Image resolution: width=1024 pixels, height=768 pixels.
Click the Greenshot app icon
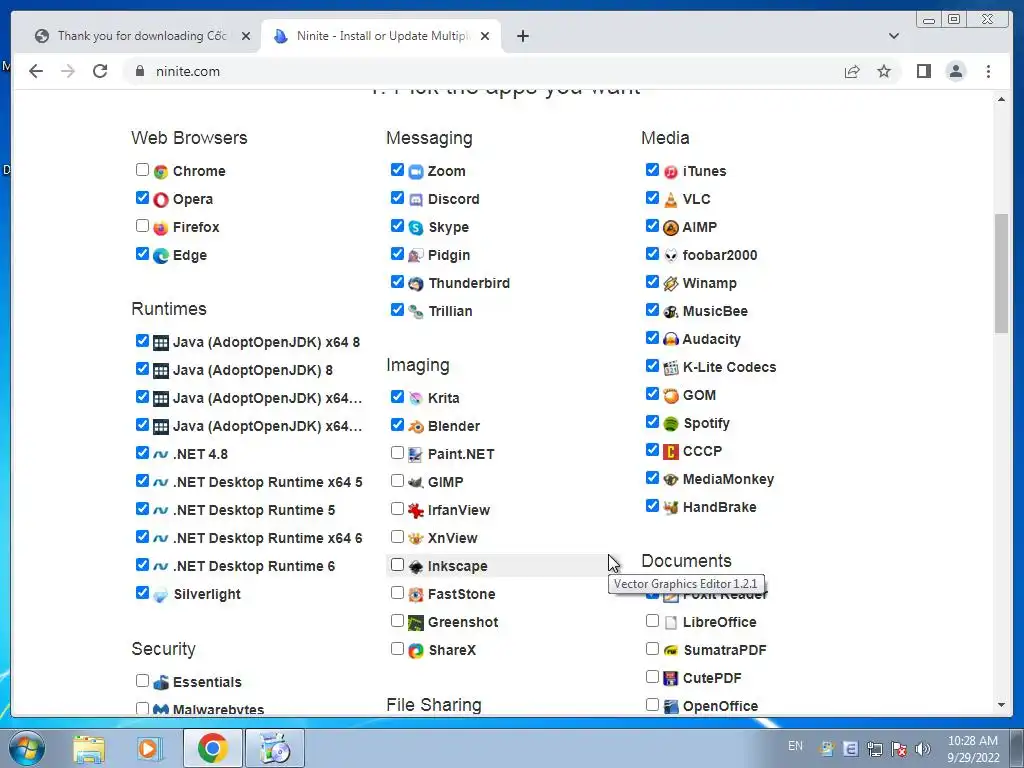tap(416, 623)
